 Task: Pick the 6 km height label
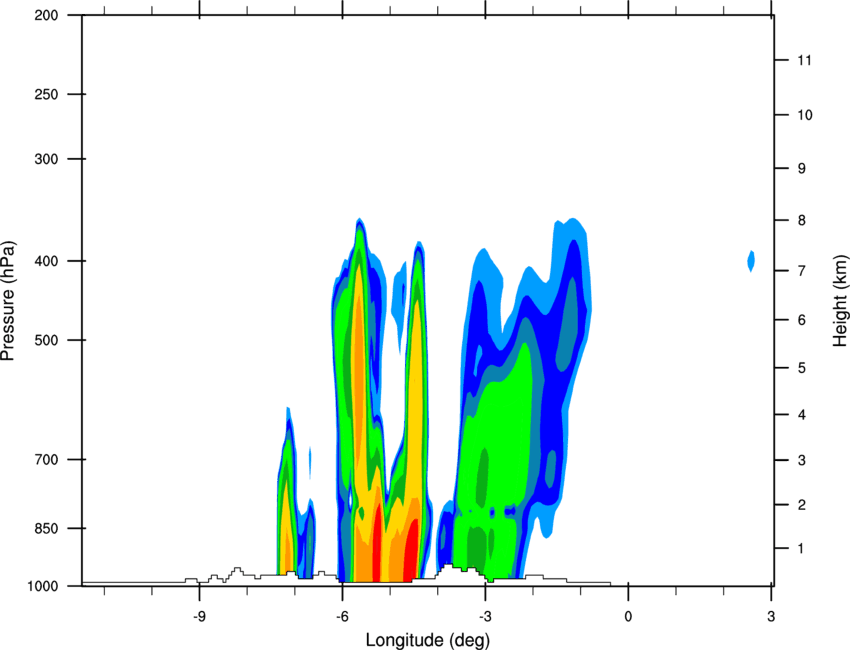point(802,320)
